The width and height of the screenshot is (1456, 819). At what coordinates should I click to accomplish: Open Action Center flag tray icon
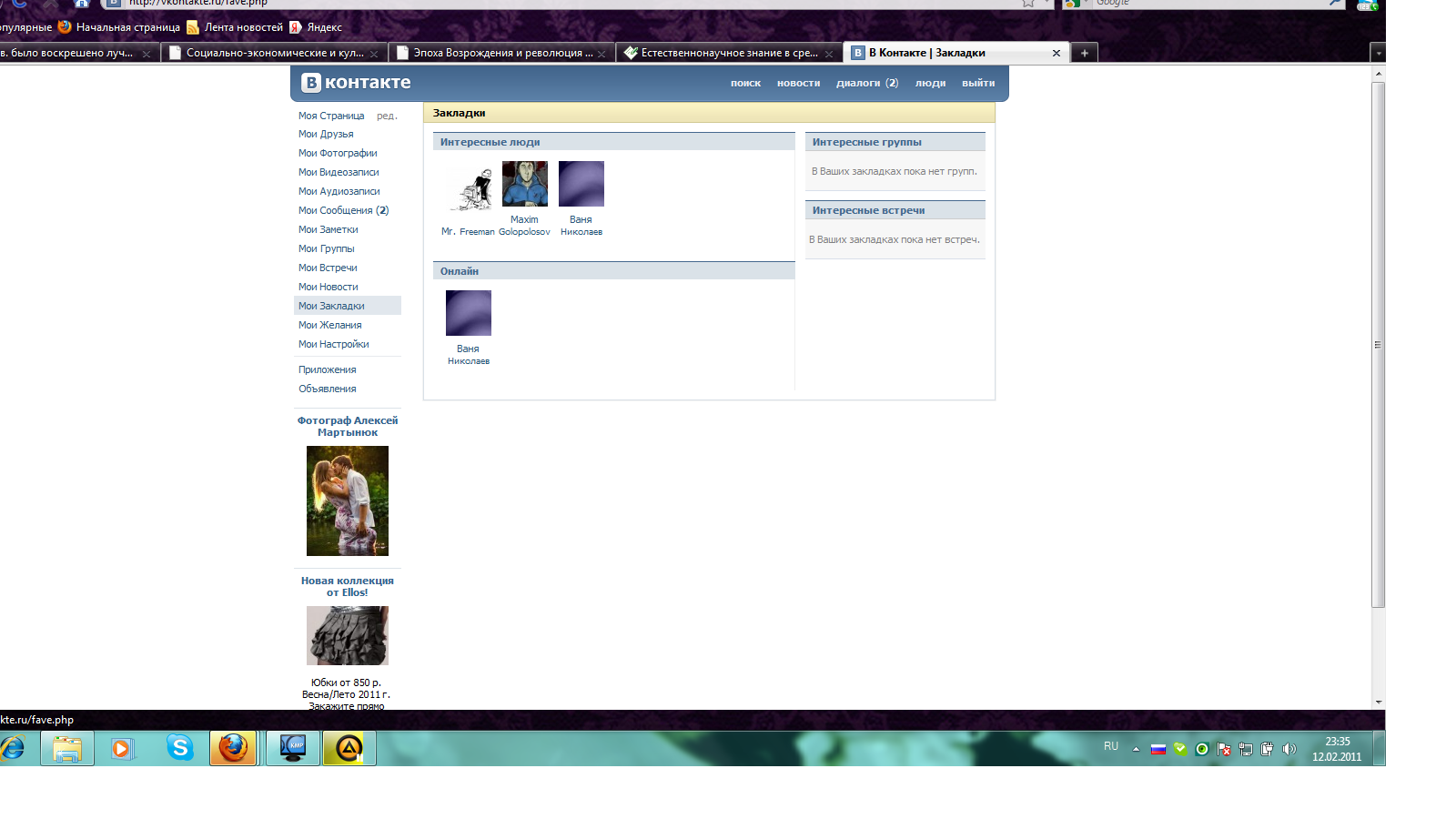point(1224,749)
